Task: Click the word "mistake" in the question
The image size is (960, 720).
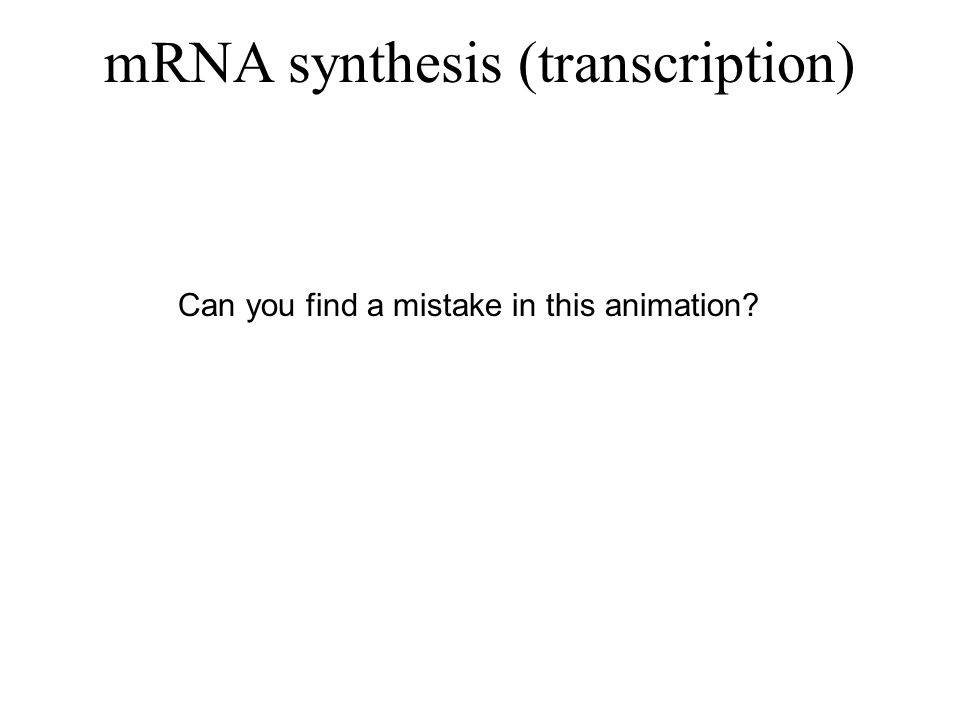Action: pyautogui.click(x=447, y=305)
